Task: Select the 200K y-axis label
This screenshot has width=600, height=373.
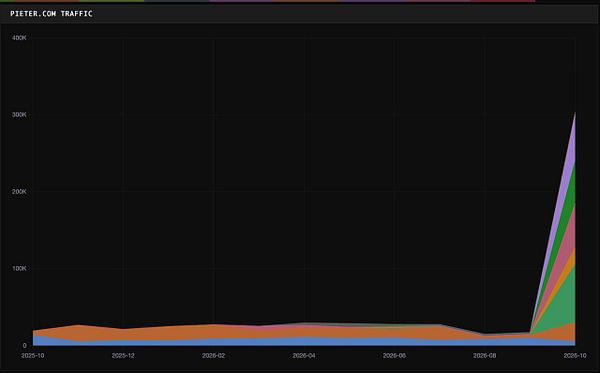Action: tap(19, 192)
